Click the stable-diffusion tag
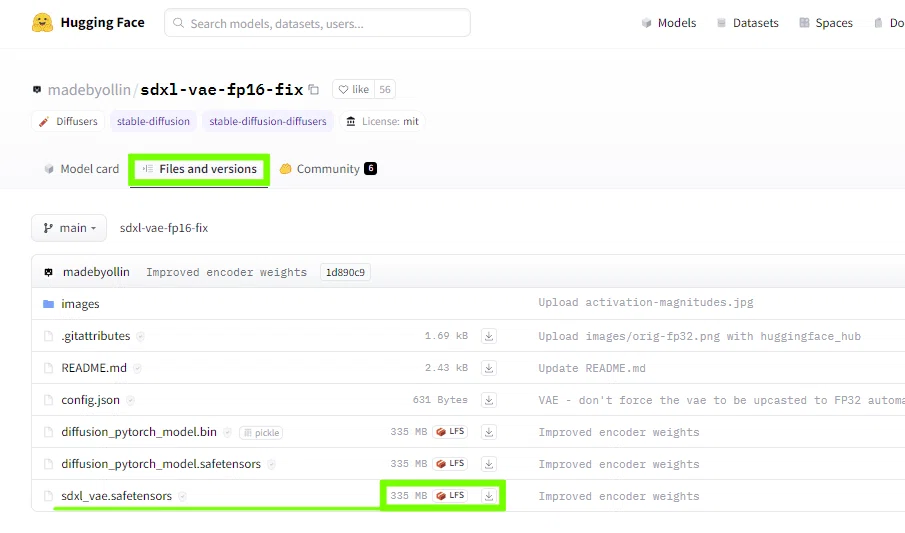Image resolution: width=905 pixels, height=533 pixels. 153,121
